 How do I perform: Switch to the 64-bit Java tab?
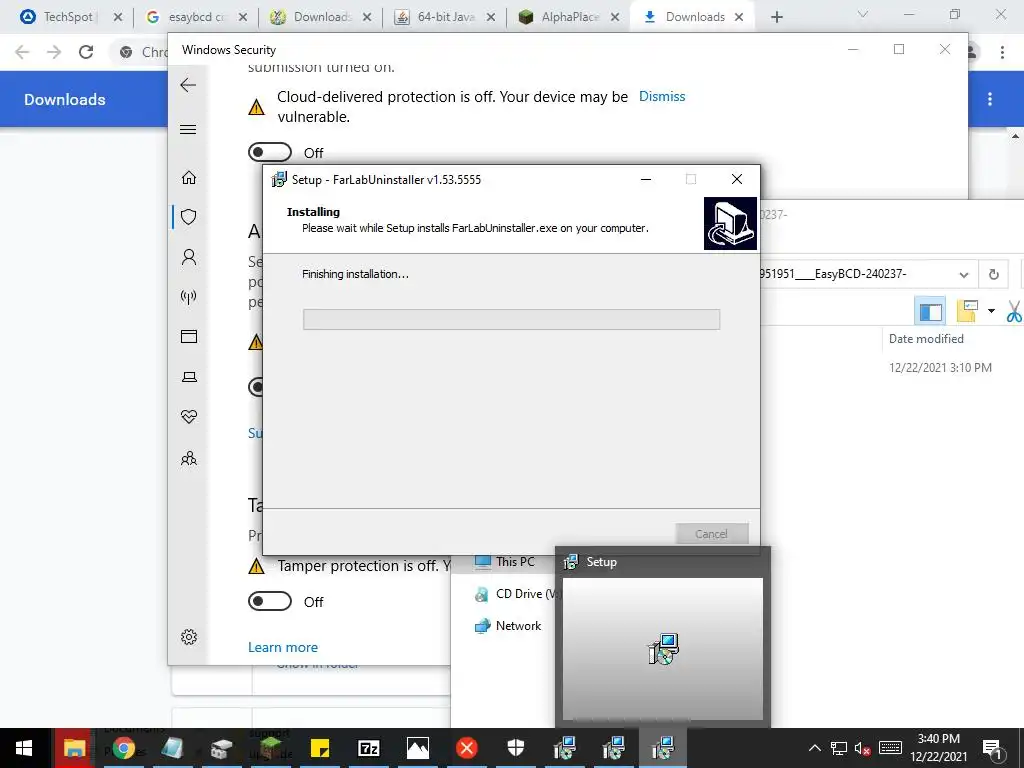(443, 17)
